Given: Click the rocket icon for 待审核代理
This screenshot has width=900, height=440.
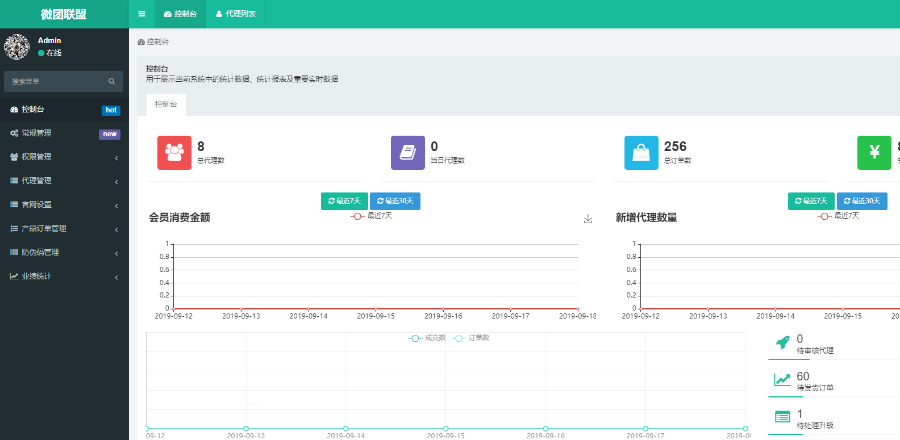Looking at the screenshot, I should pyautogui.click(x=782, y=343).
